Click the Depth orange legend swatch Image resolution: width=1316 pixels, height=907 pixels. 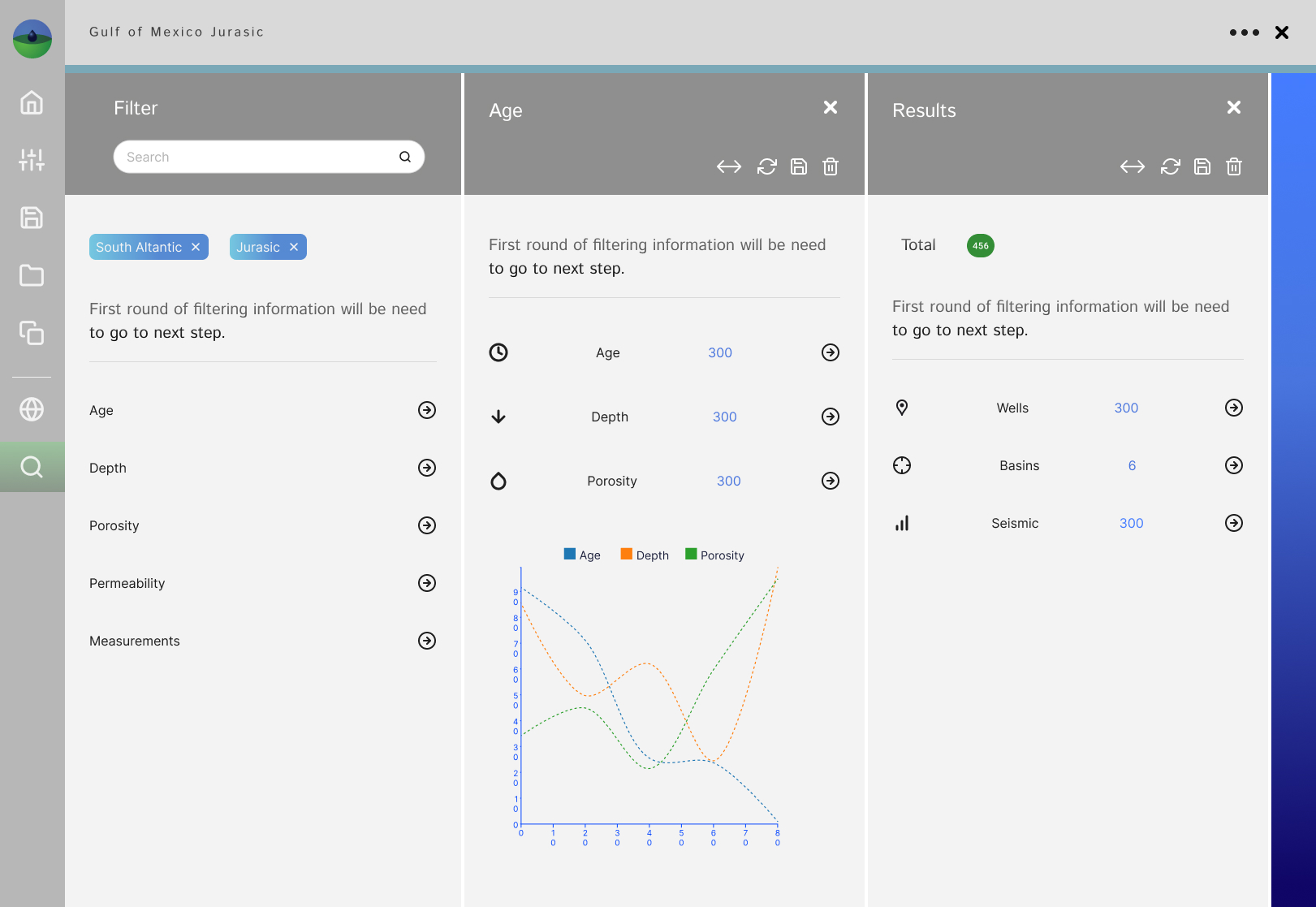pyautogui.click(x=626, y=554)
